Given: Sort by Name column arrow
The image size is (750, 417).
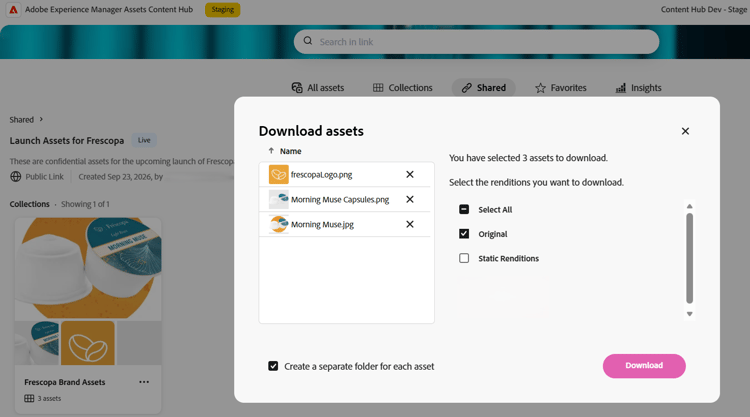Looking at the screenshot, I should (271, 151).
